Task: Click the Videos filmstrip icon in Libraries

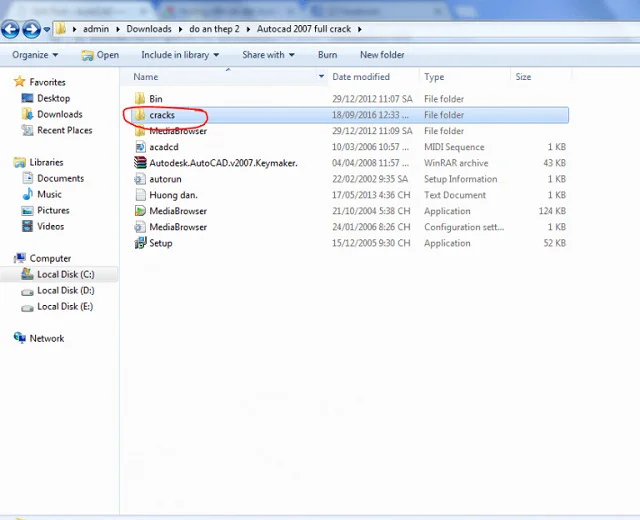Action: (x=27, y=226)
